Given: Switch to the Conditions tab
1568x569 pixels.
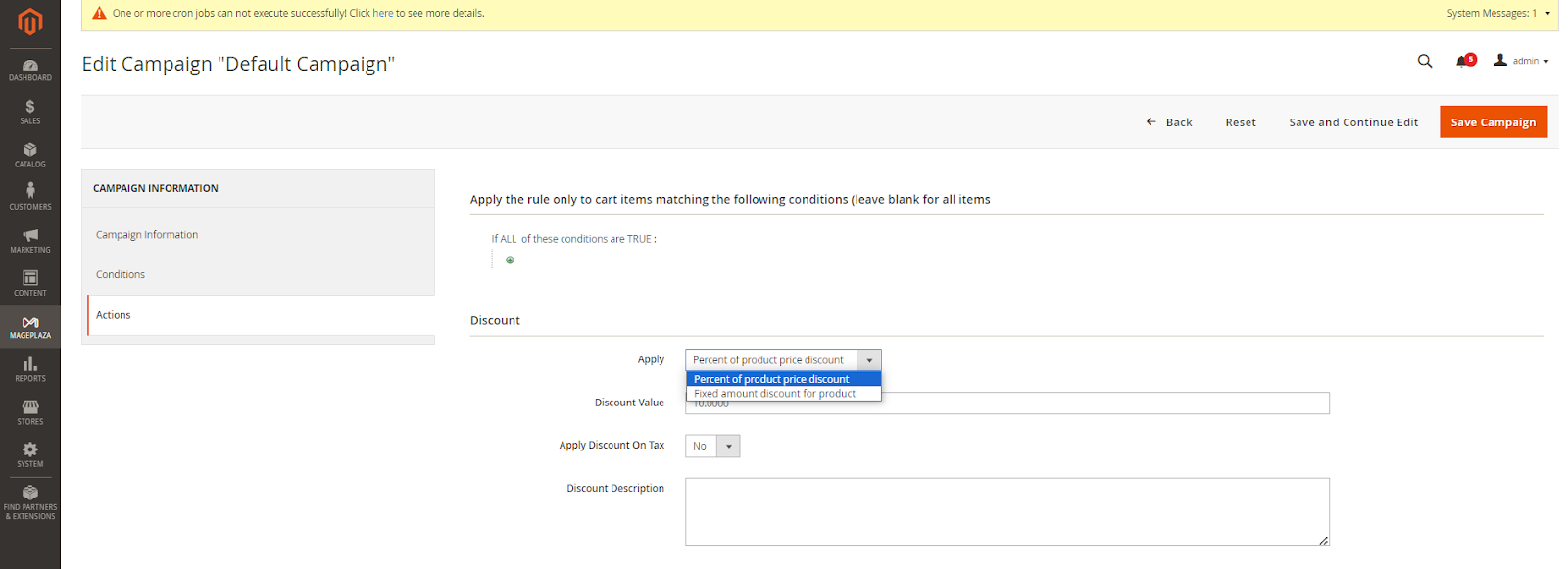Looking at the screenshot, I should (x=121, y=275).
